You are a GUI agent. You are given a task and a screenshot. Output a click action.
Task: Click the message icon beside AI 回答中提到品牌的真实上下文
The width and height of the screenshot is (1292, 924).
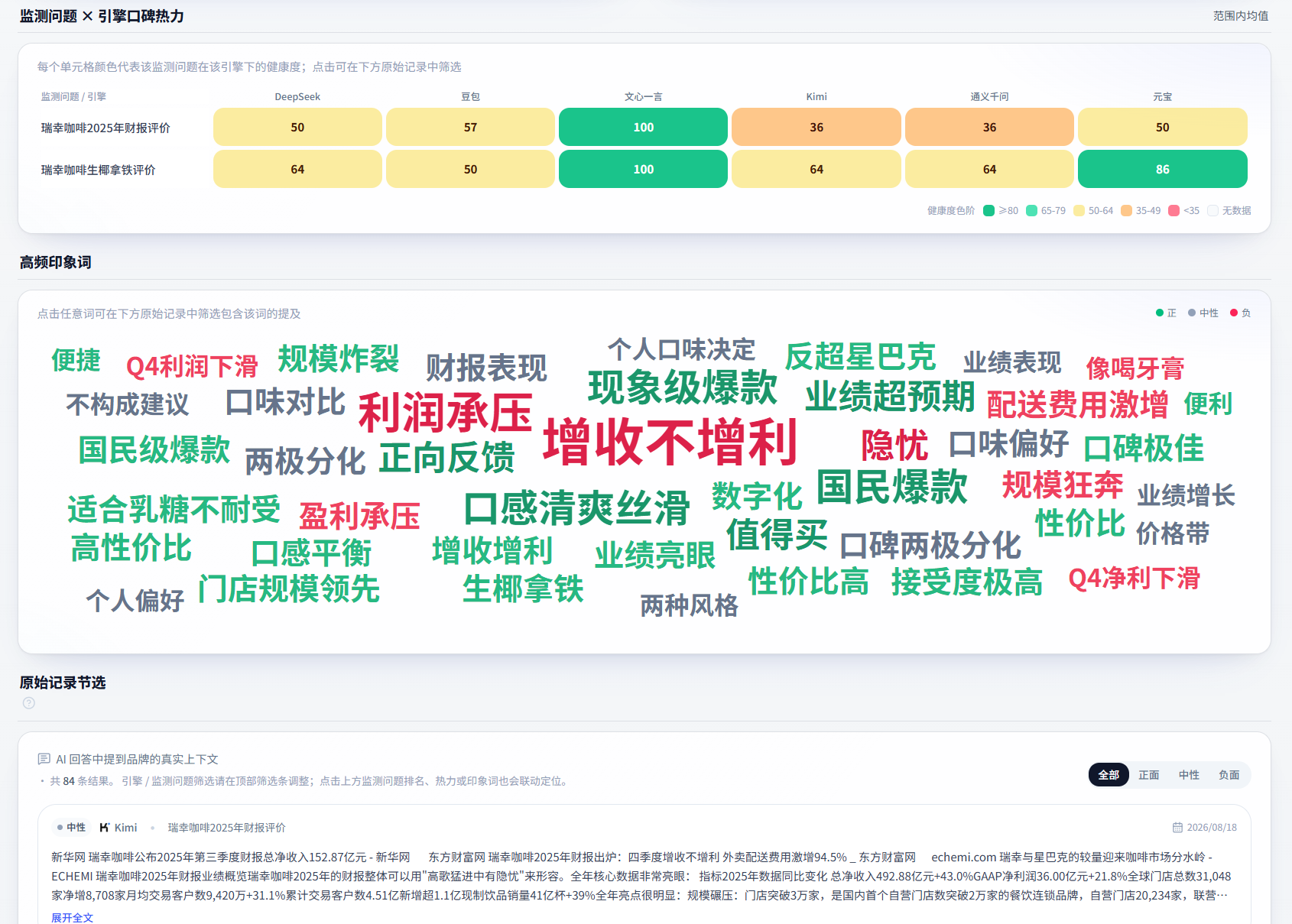pyautogui.click(x=44, y=759)
